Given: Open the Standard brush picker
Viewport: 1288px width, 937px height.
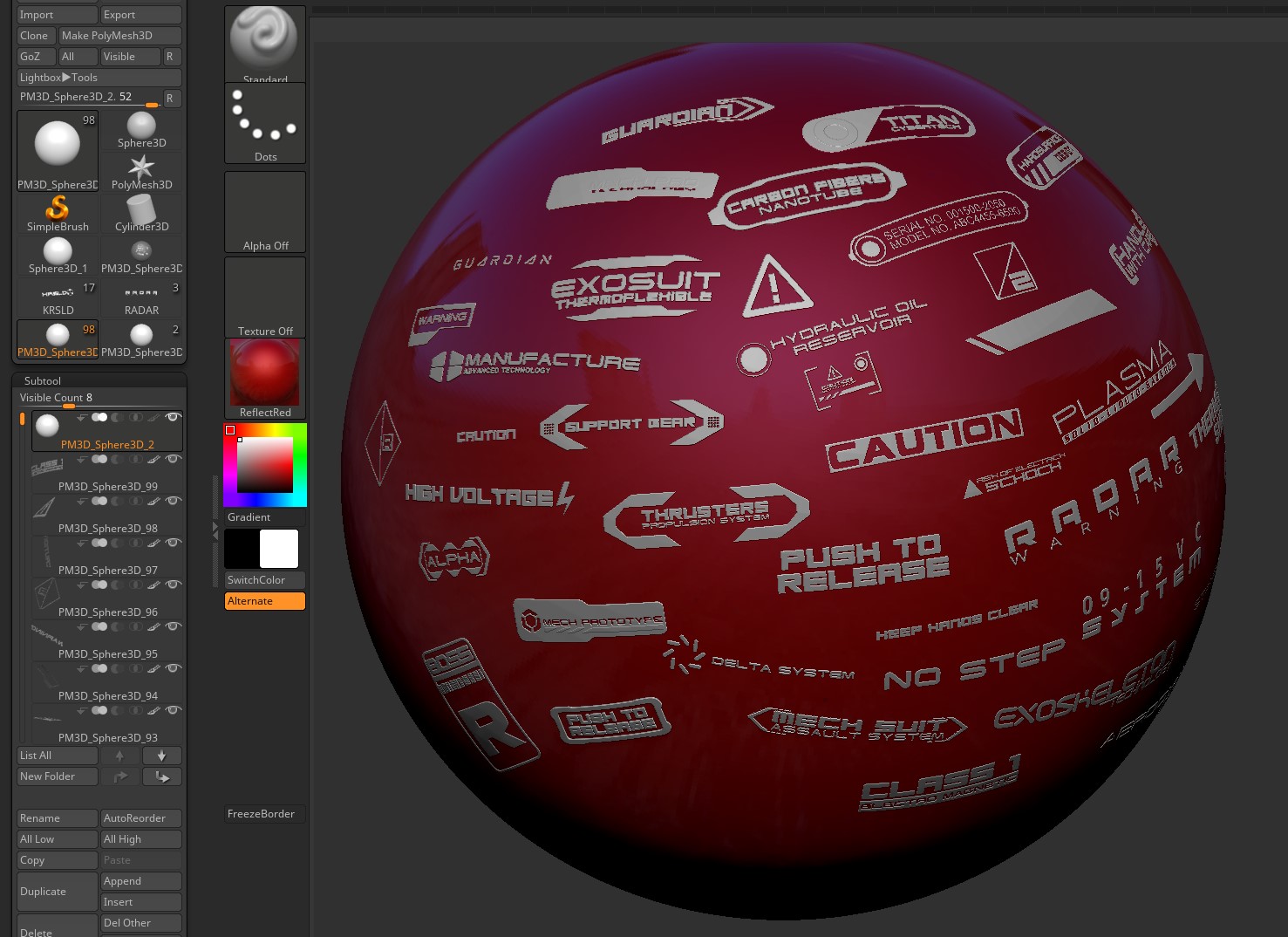Looking at the screenshot, I should (x=265, y=44).
